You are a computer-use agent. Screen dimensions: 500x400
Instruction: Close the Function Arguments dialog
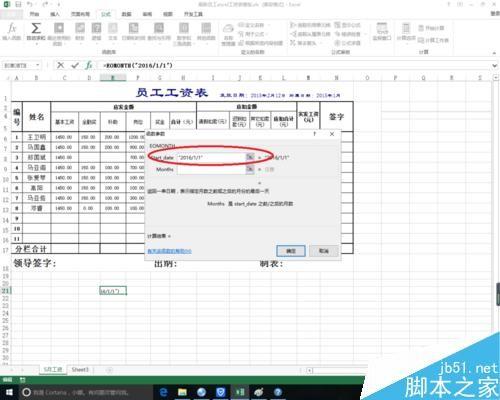(x=332, y=134)
